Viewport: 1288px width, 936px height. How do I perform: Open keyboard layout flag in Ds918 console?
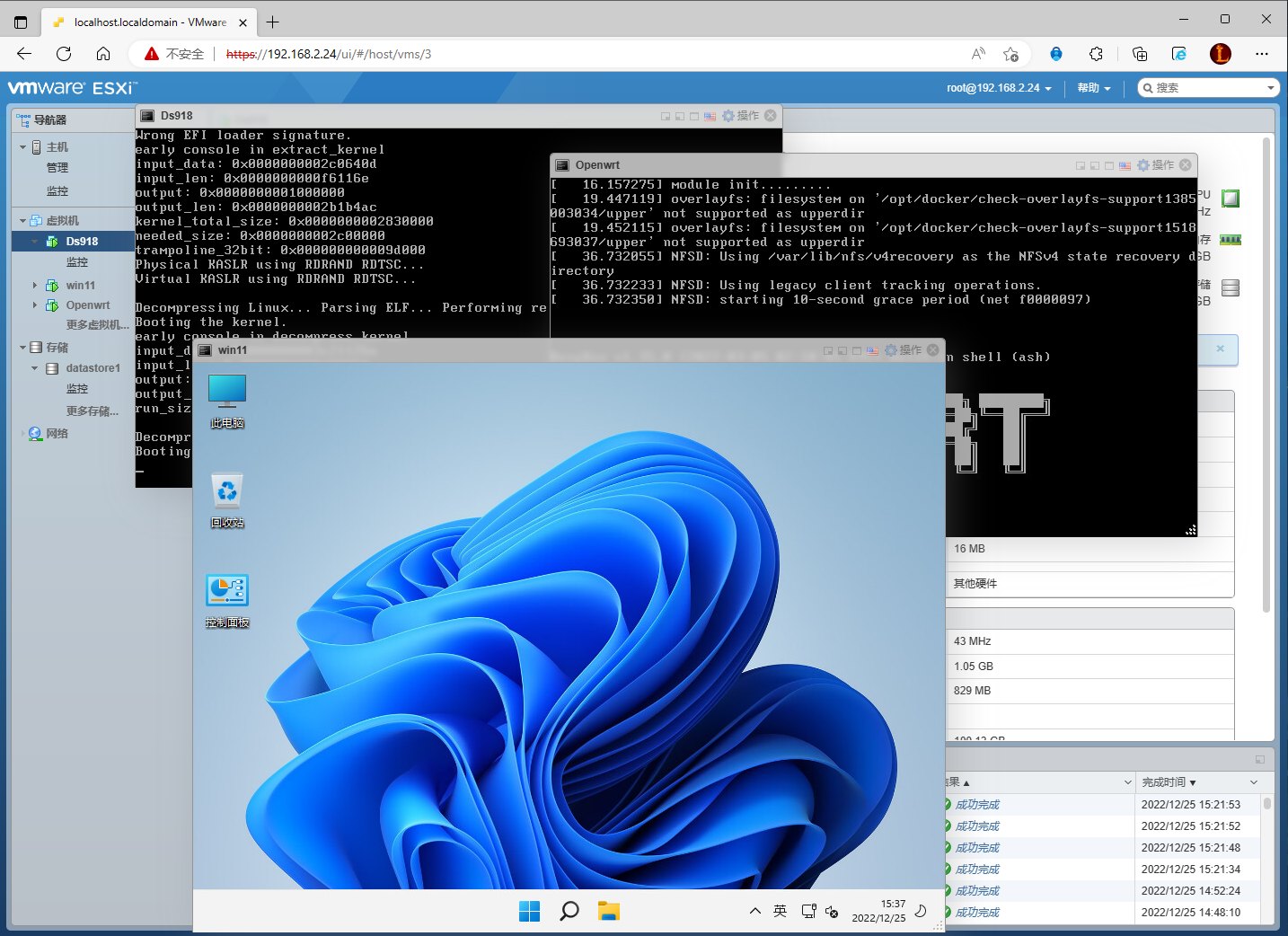[x=710, y=116]
